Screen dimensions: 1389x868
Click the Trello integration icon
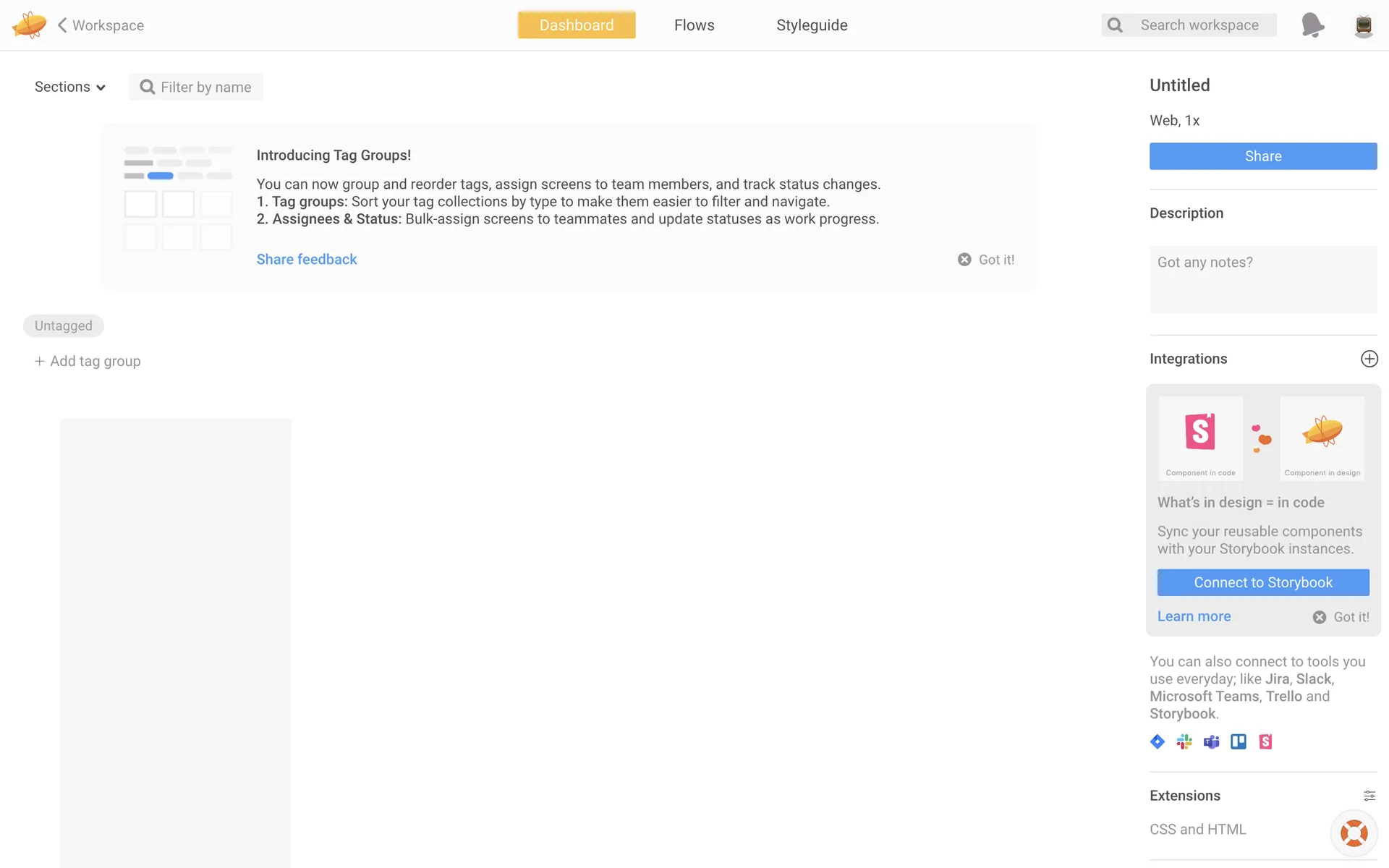coord(1239,741)
